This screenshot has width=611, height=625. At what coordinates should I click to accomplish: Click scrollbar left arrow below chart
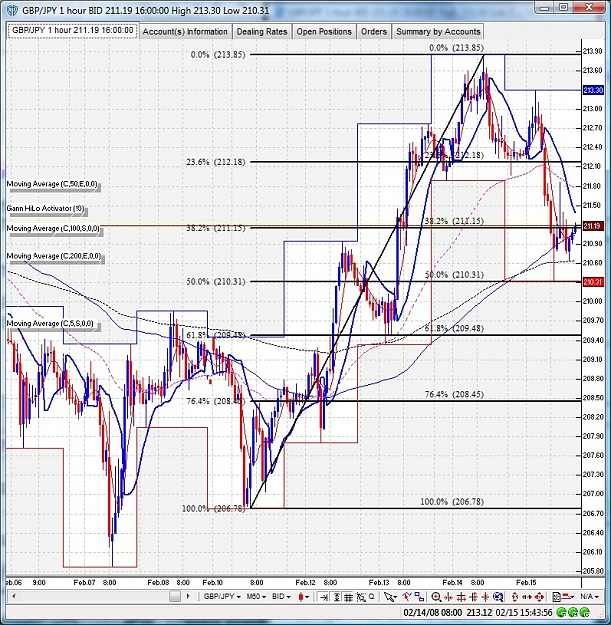pos(14,597)
